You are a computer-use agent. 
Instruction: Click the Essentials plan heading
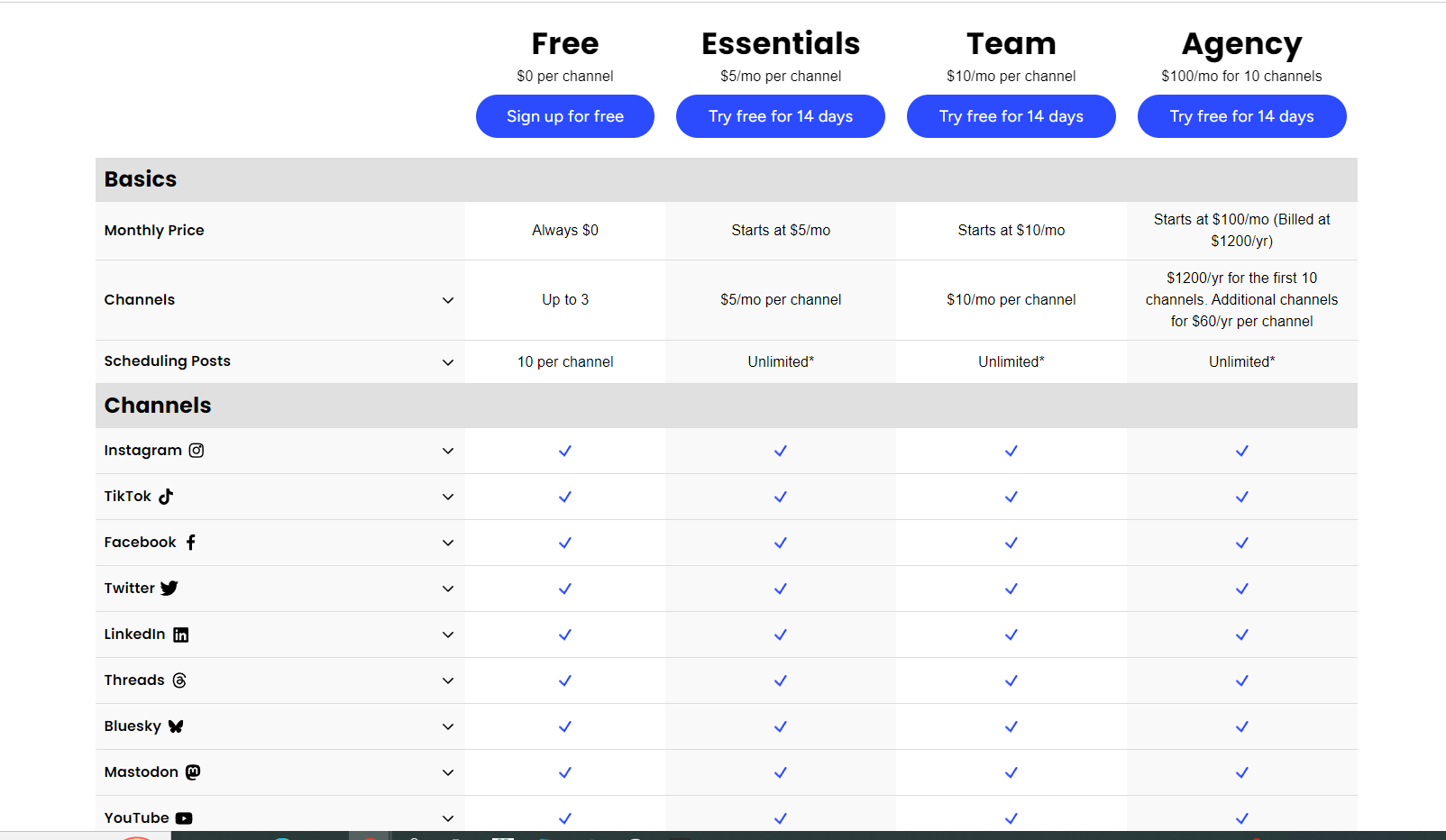[781, 43]
